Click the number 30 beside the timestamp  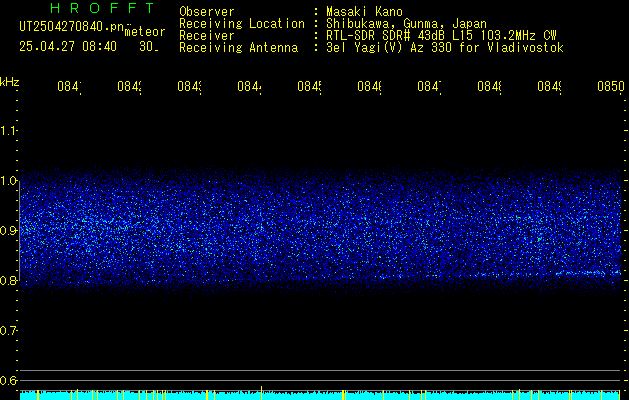[148, 47]
